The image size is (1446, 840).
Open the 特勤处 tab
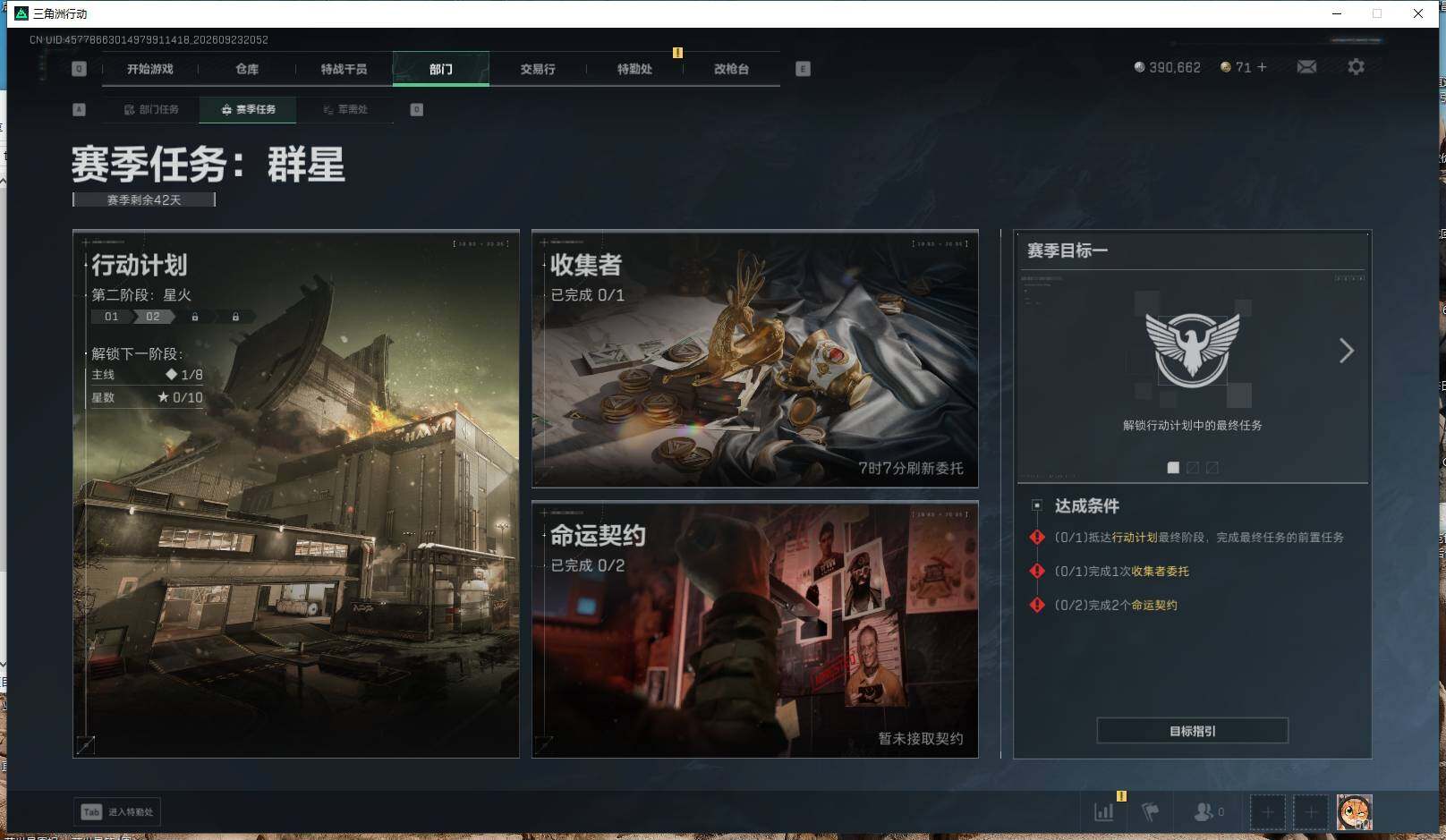(634, 69)
